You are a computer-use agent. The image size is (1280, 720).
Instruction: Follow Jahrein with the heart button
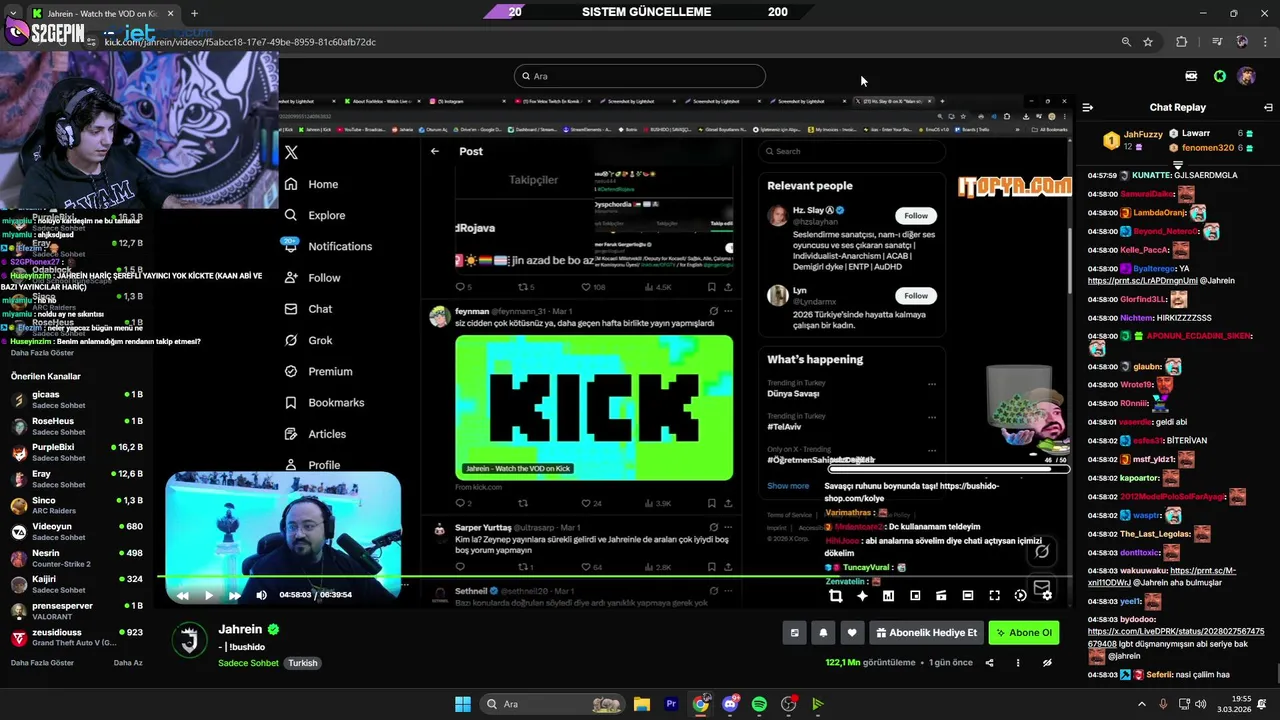coord(852,633)
